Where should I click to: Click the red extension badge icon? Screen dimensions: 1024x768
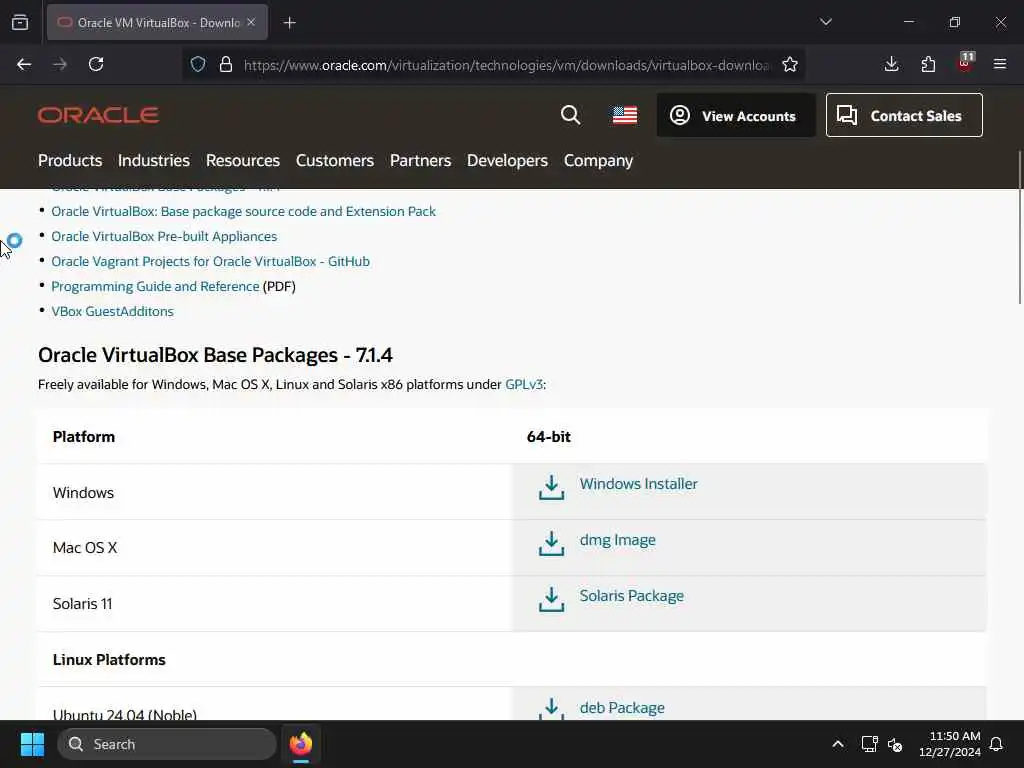(965, 62)
